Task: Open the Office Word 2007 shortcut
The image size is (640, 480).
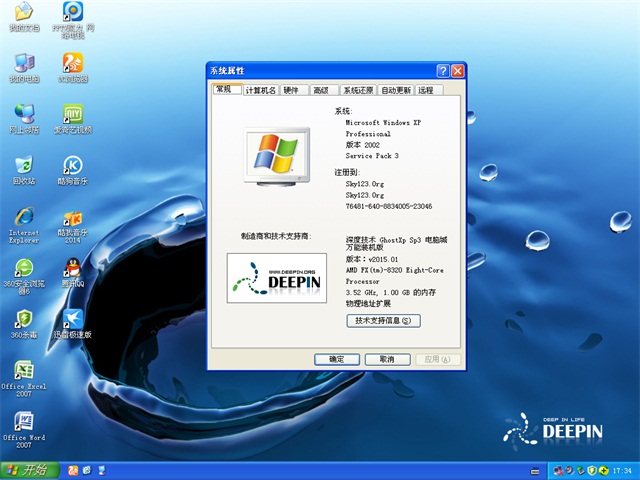Action: click(23, 421)
